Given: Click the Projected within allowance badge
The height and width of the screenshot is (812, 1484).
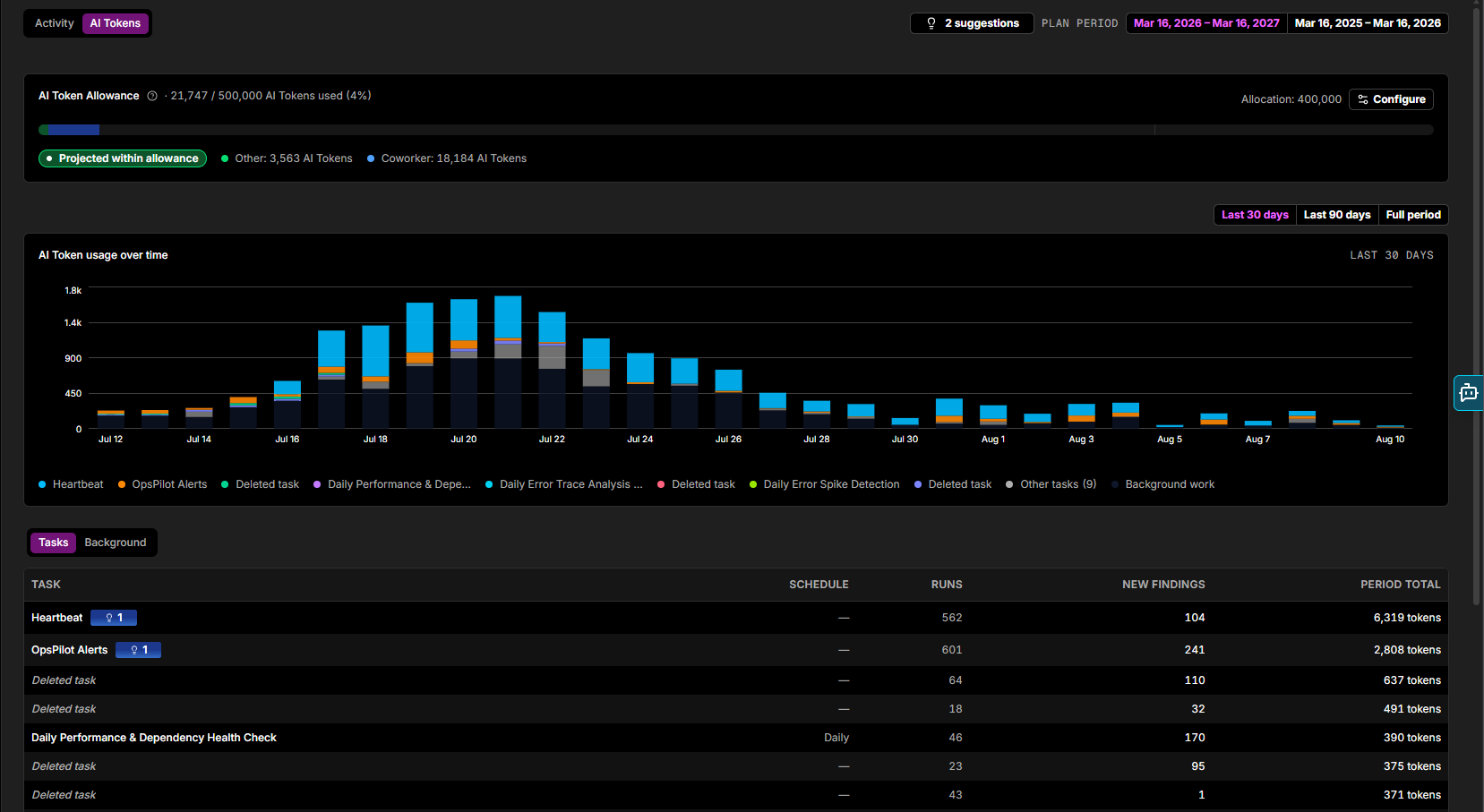Looking at the screenshot, I should tap(123, 158).
